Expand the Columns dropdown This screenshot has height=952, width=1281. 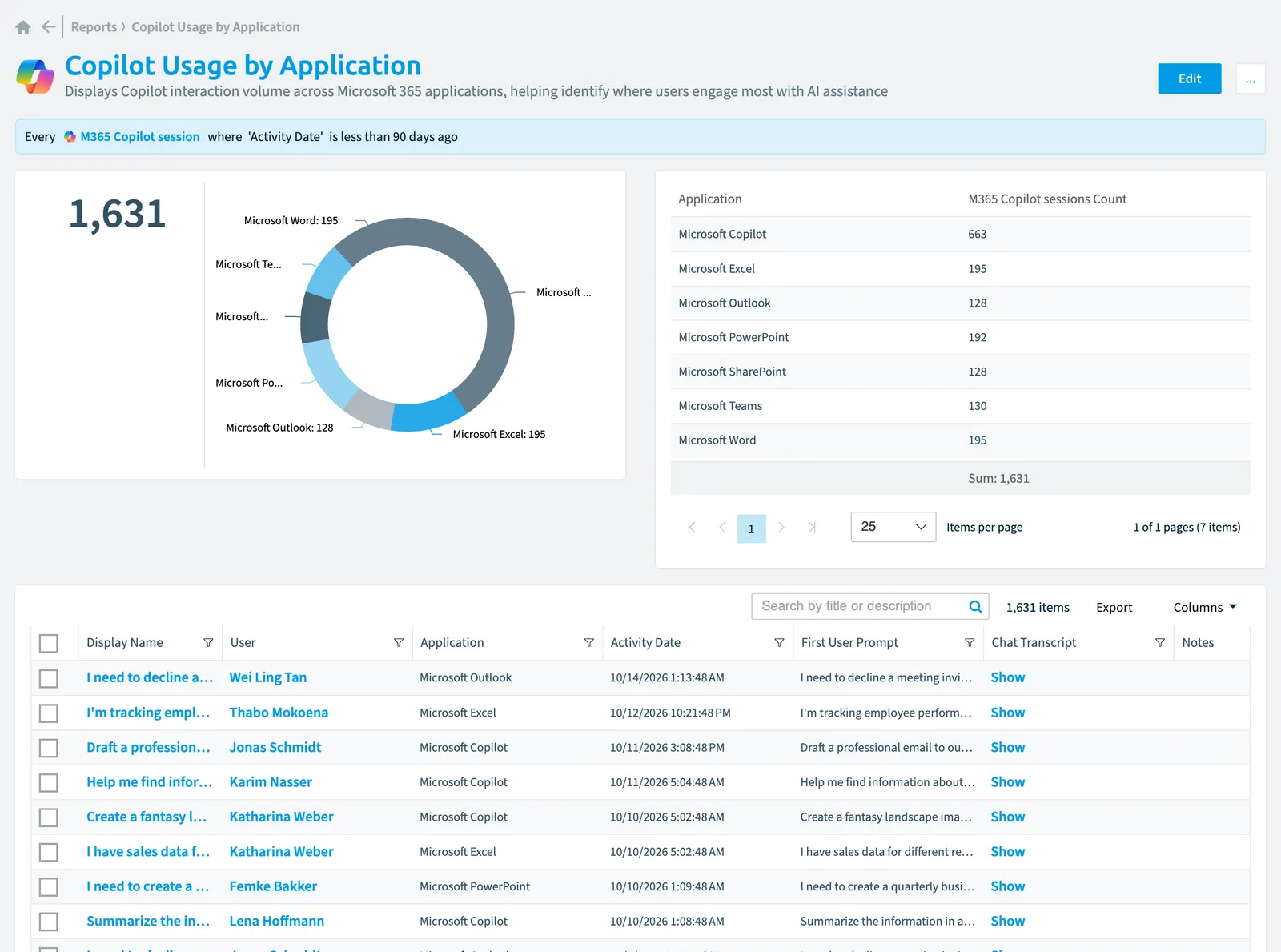click(1205, 607)
